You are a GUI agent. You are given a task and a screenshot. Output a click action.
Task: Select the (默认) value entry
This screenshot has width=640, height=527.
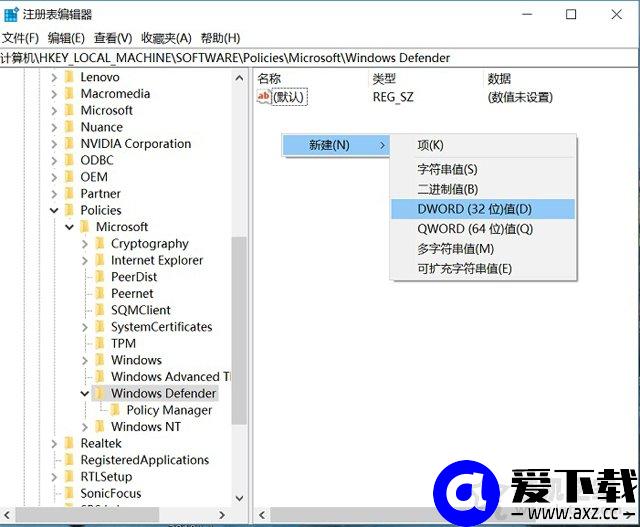(289, 97)
